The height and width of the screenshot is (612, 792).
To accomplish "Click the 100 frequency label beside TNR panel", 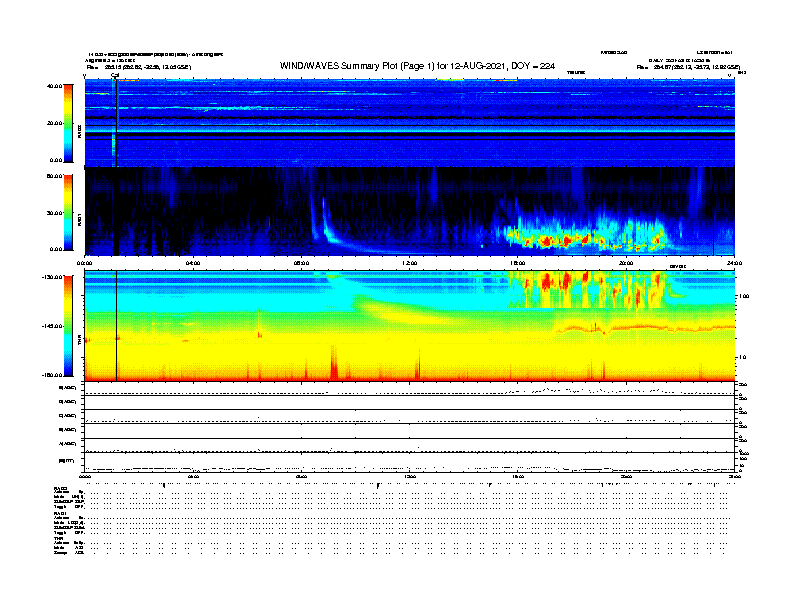I will pyautogui.click(x=744, y=296).
